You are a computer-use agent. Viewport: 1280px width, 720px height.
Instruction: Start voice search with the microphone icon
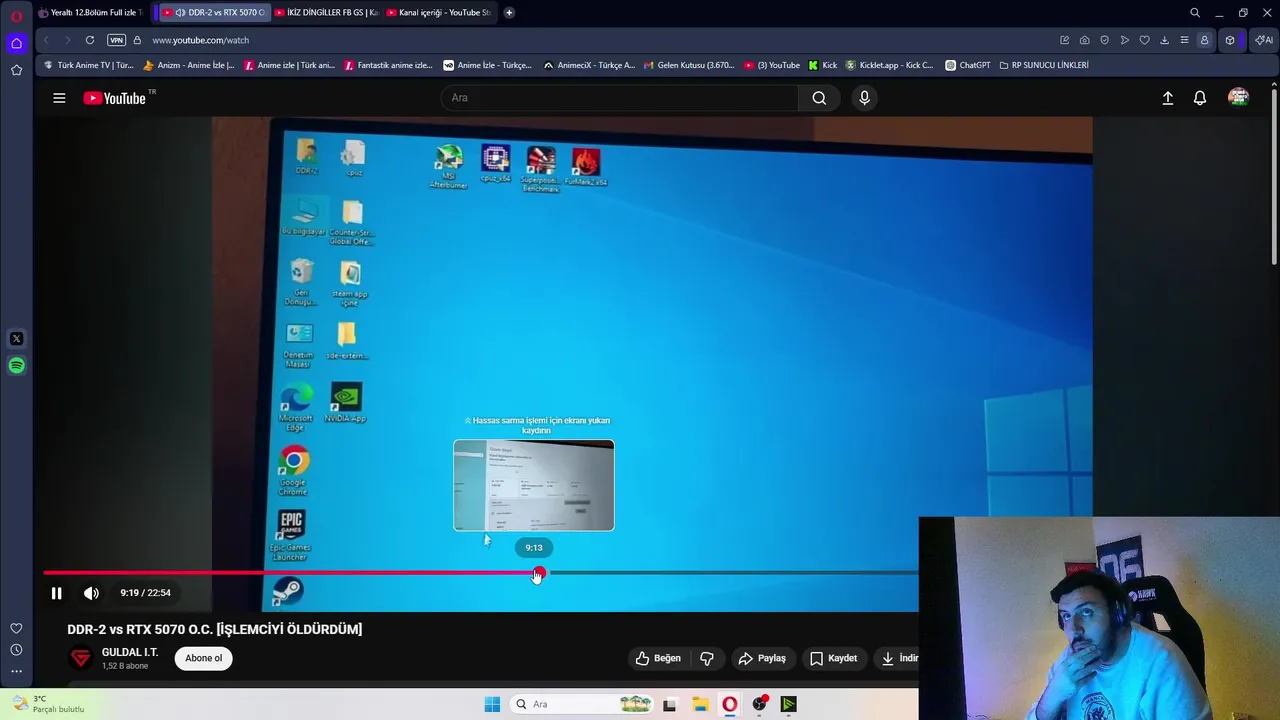pos(865,98)
